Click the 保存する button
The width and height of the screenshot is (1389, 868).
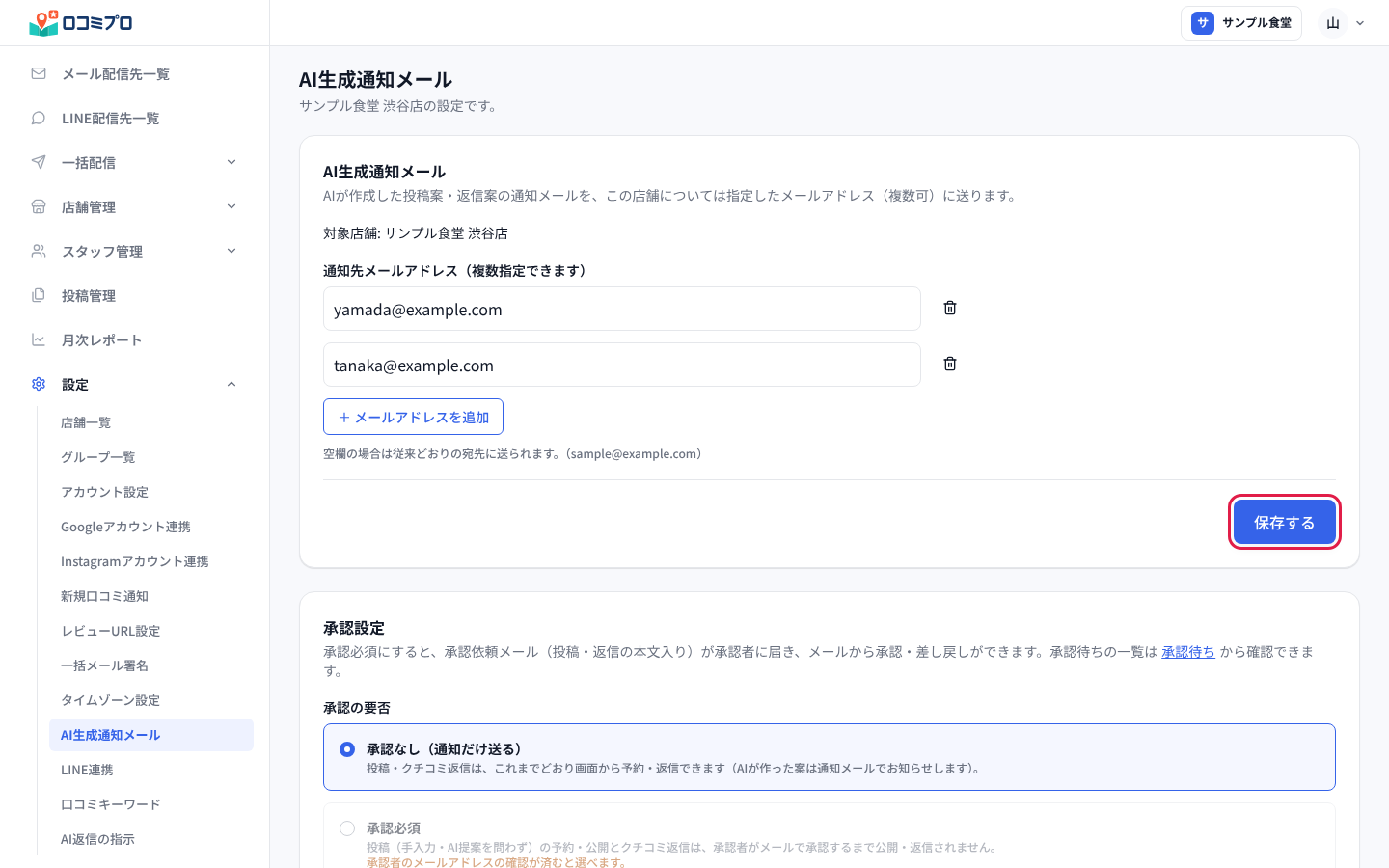coord(1285,523)
